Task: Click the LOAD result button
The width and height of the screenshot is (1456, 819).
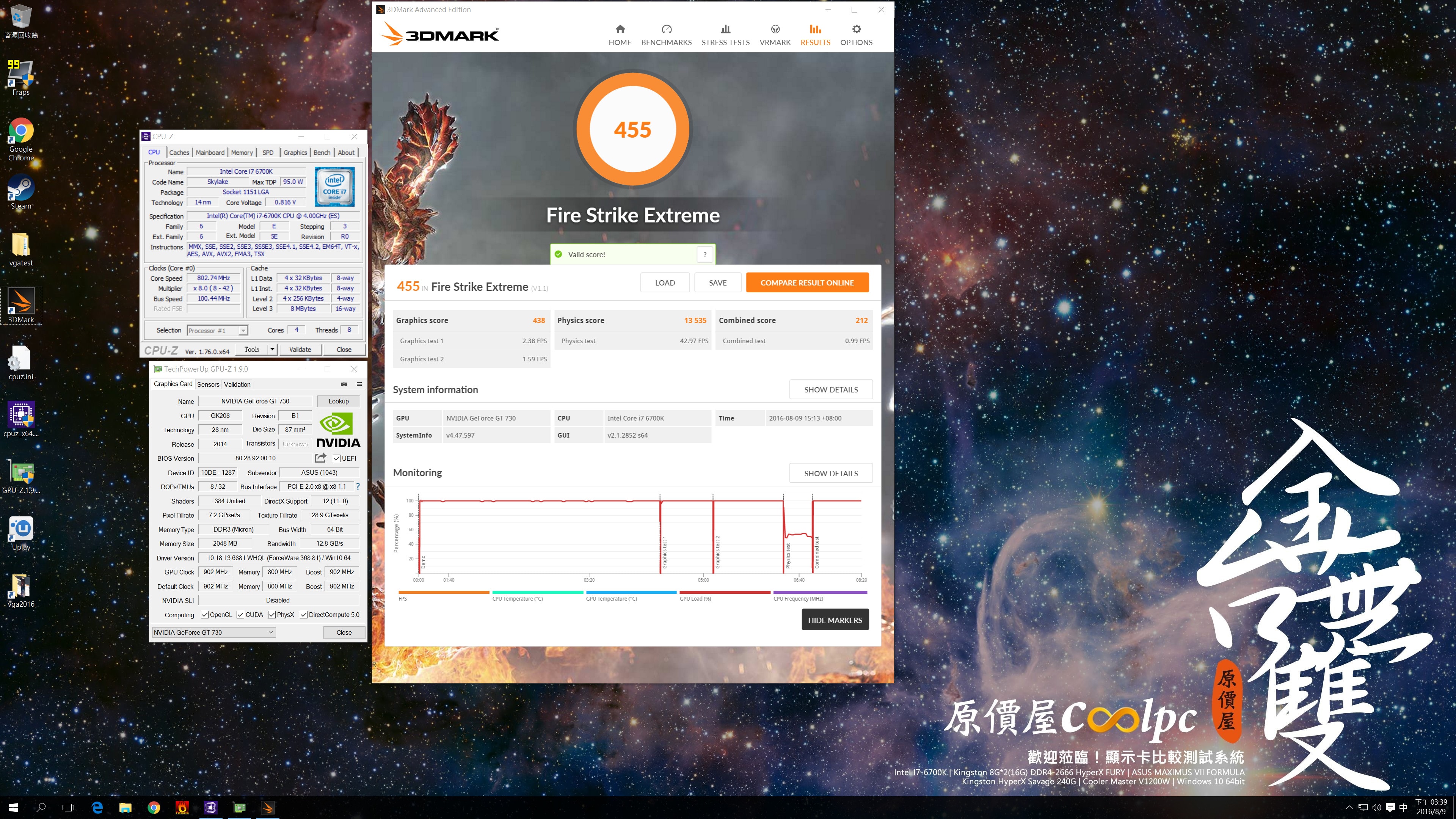Action: point(665,282)
